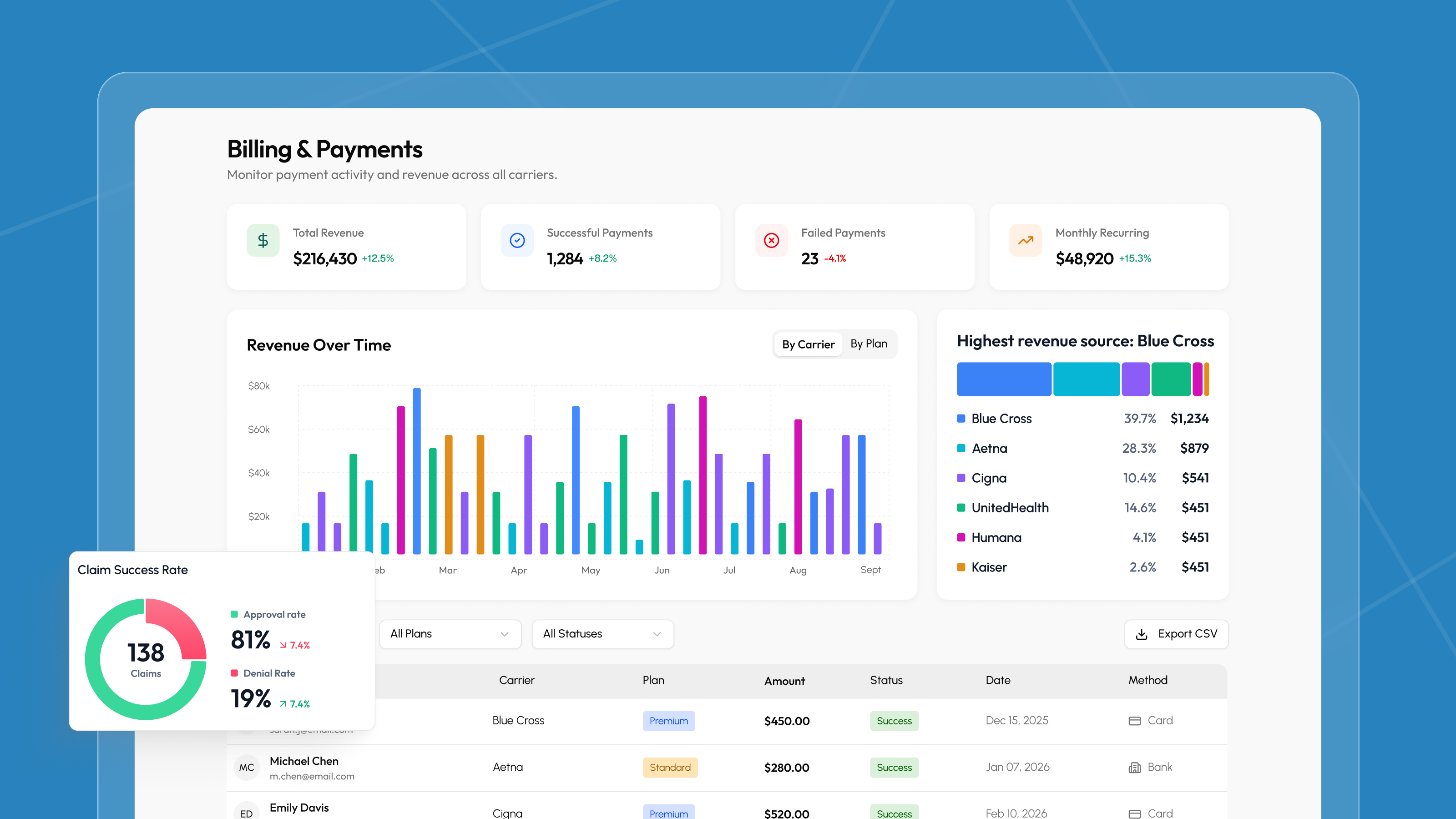Open the All Plans dropdown
The width and height of the screenshot is (1456, 819).
tap(450, 634)
